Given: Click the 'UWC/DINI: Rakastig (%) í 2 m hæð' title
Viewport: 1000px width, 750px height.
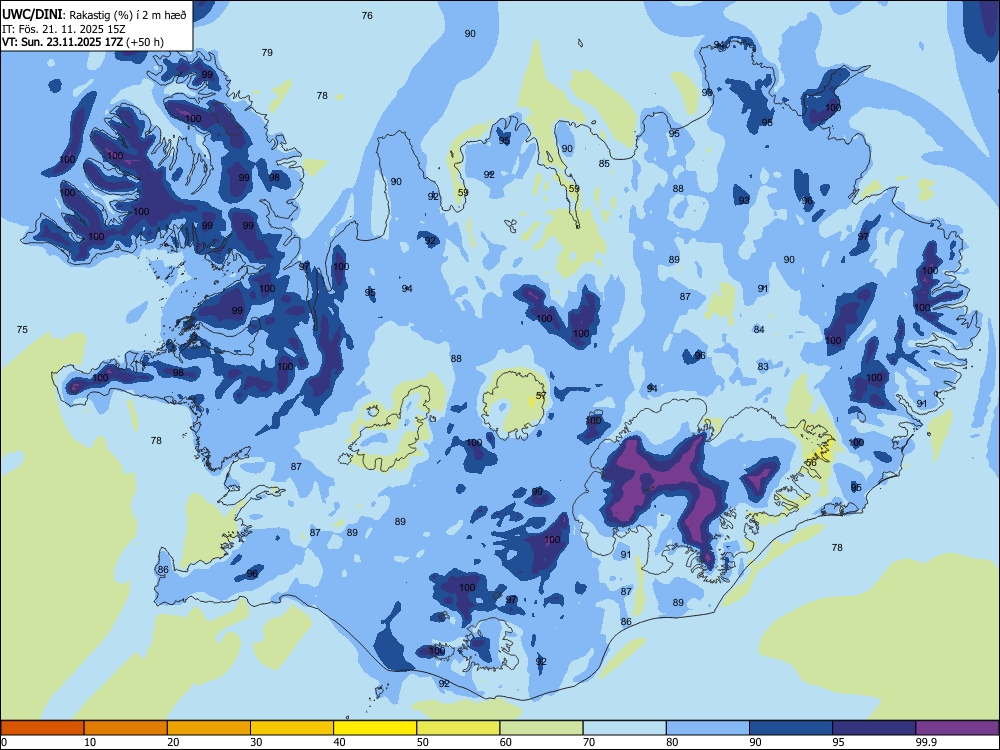Looking at the screenshot, I should click(x=94, y=15).
